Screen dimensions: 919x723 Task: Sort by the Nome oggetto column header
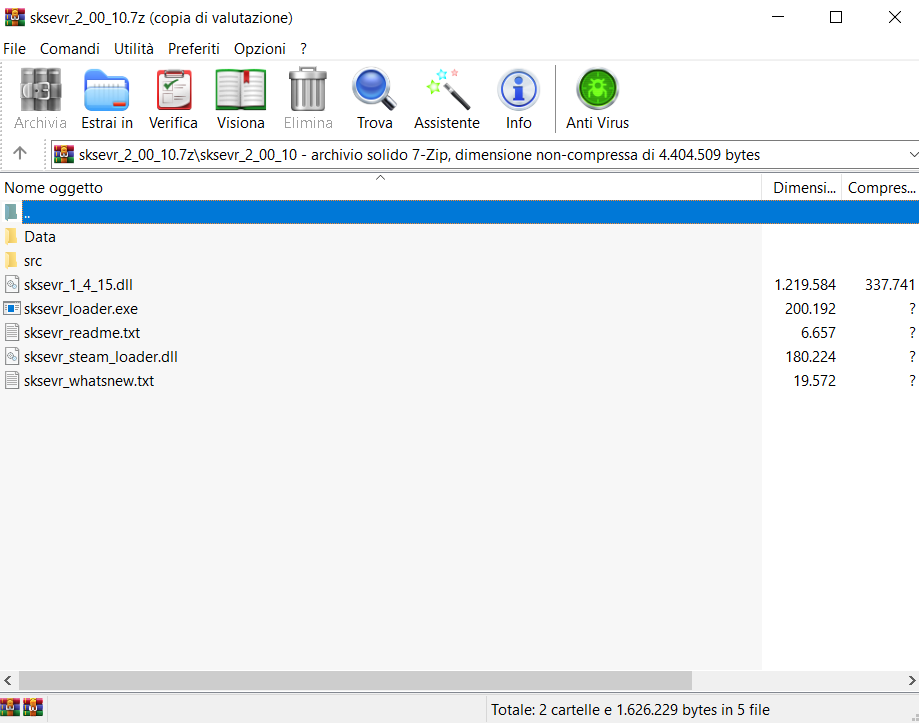point(380,187)
